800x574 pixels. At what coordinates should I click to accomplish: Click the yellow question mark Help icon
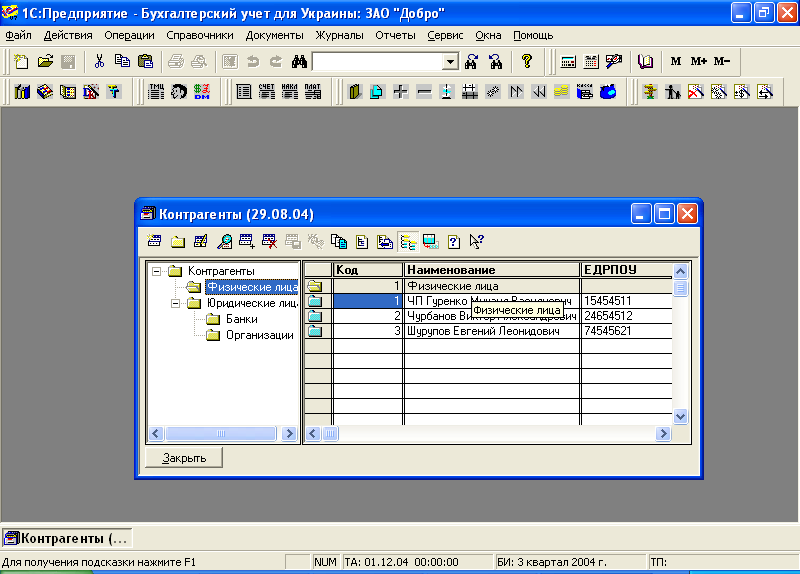[527, 62]
